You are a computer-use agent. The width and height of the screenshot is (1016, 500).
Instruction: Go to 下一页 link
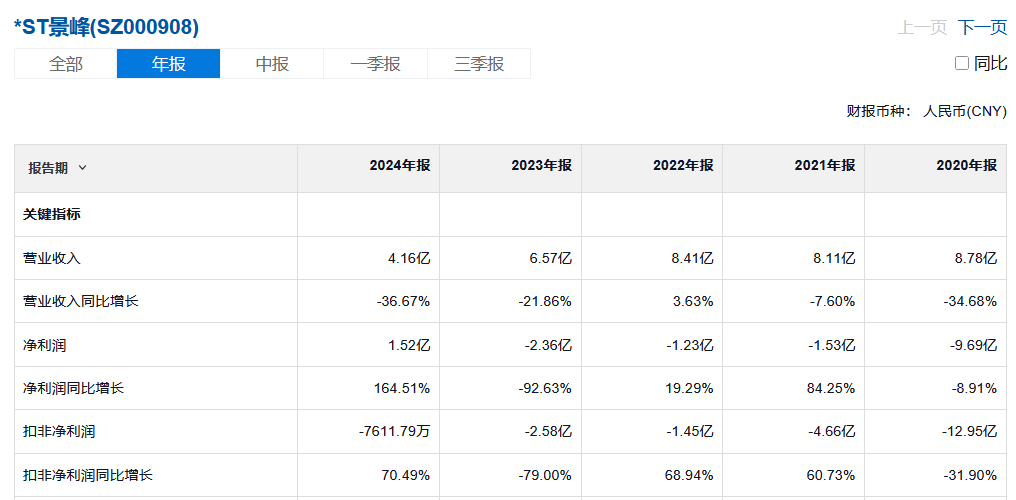point(982,27)
